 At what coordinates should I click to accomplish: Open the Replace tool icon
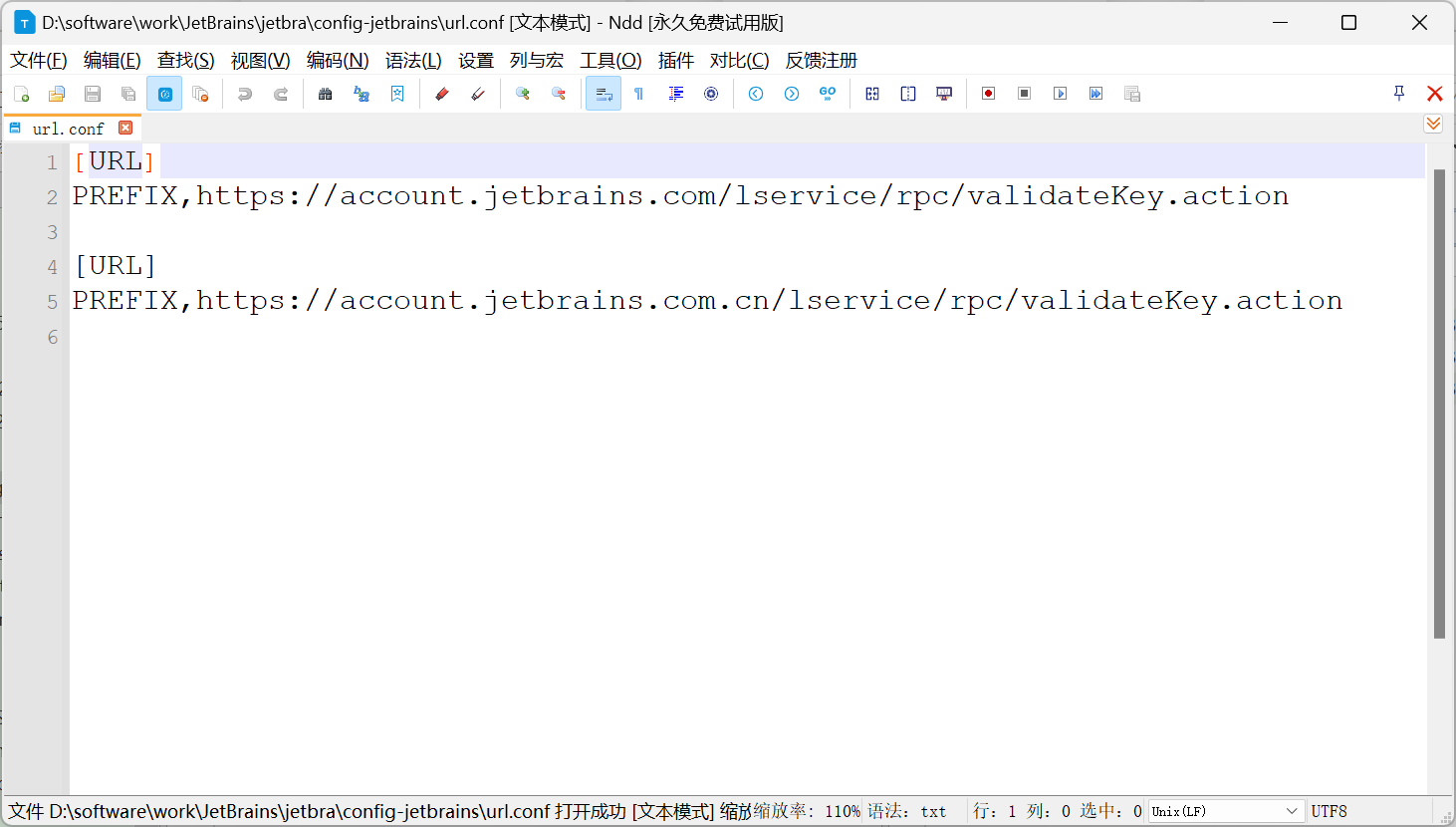click(362, 94)
